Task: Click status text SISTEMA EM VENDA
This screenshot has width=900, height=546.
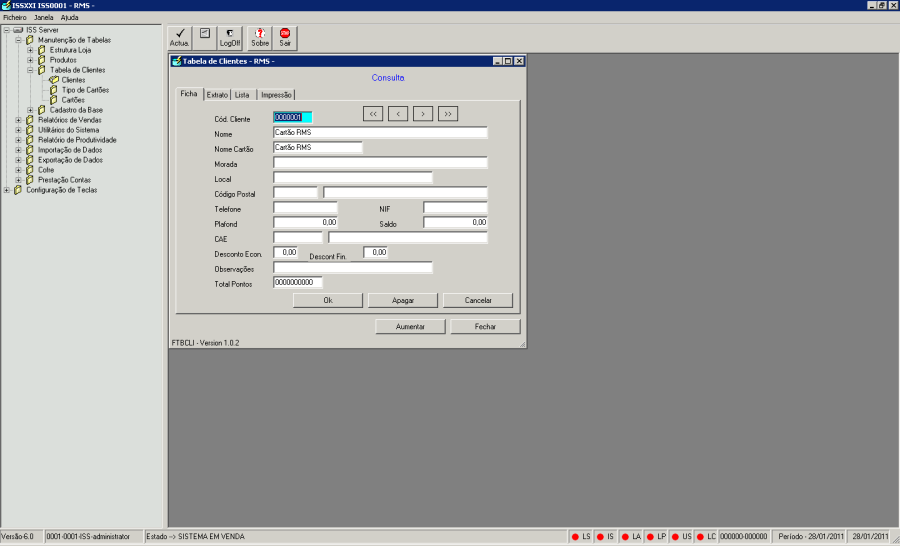Action: (211, 537)
